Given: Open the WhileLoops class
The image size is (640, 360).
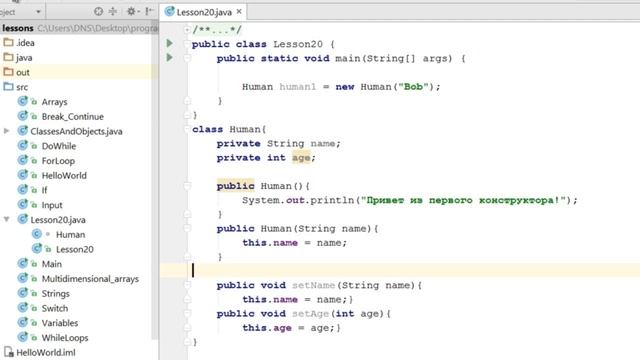Looking at the screenshot, I should (65, 337).
